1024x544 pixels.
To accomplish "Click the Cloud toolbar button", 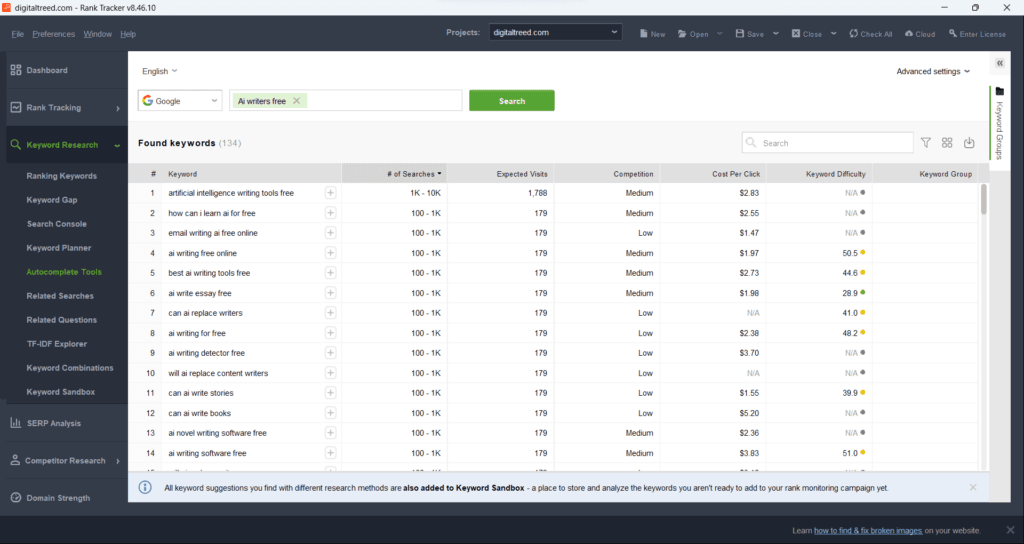I will [918, 33].
